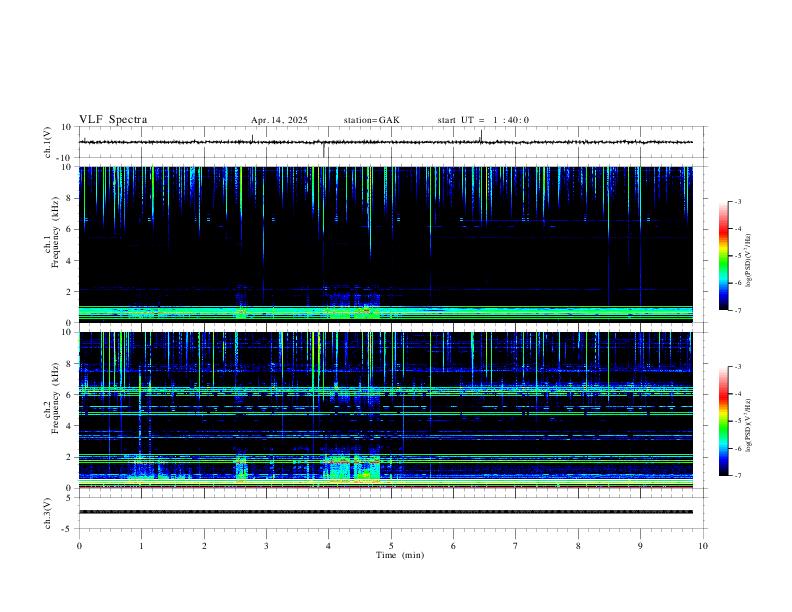Viewport: 792px width, 612px height.
Task: Click the emission burst near 2.6 min in ch.2 spectrogram
Action: pyautogui.click(x=241, y=468)
